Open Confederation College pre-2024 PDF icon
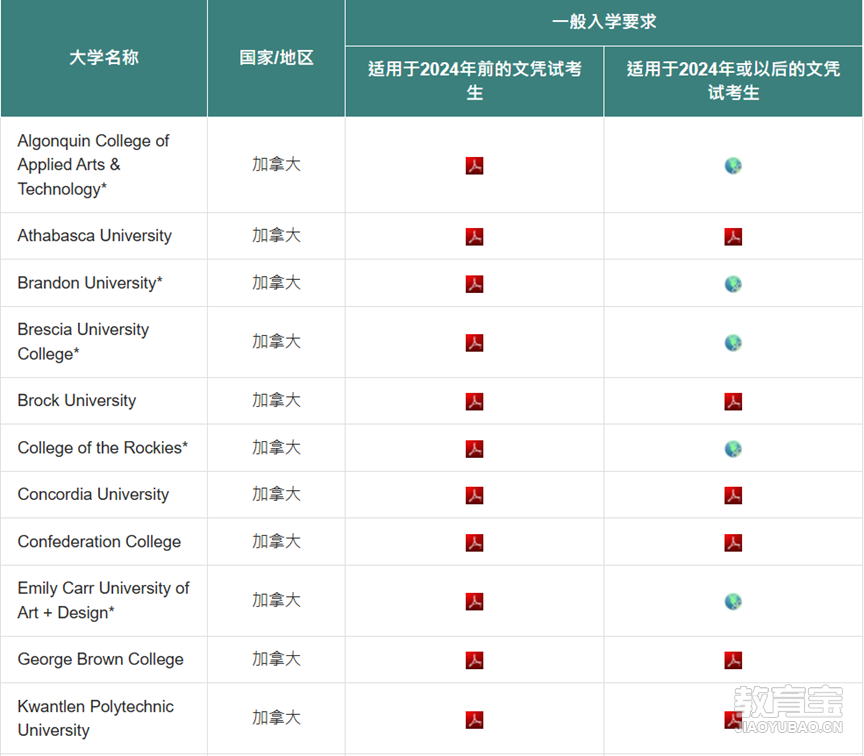 (x=474, y=543)
